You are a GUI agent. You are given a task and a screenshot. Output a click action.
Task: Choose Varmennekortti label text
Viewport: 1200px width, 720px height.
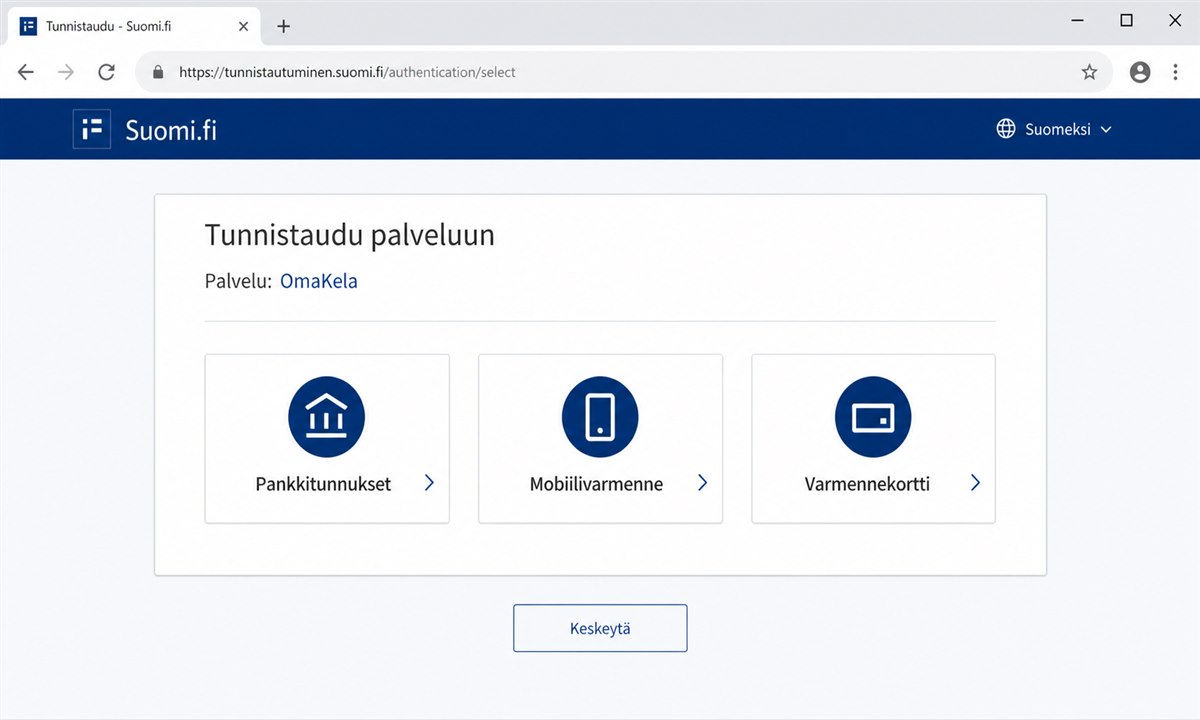click(867, 484)
